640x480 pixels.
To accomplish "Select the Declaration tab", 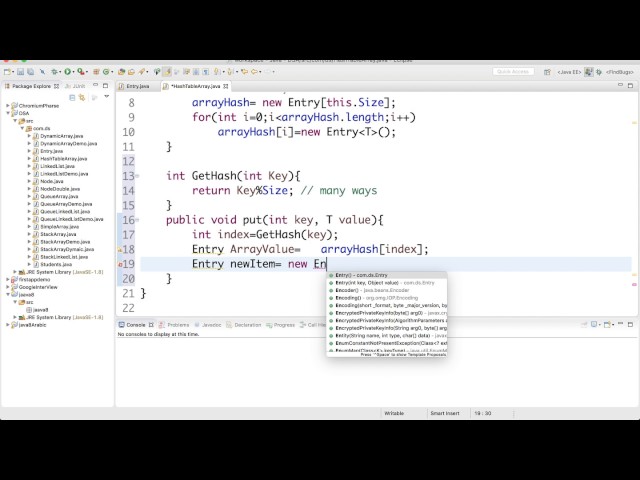I will [244, 325].
